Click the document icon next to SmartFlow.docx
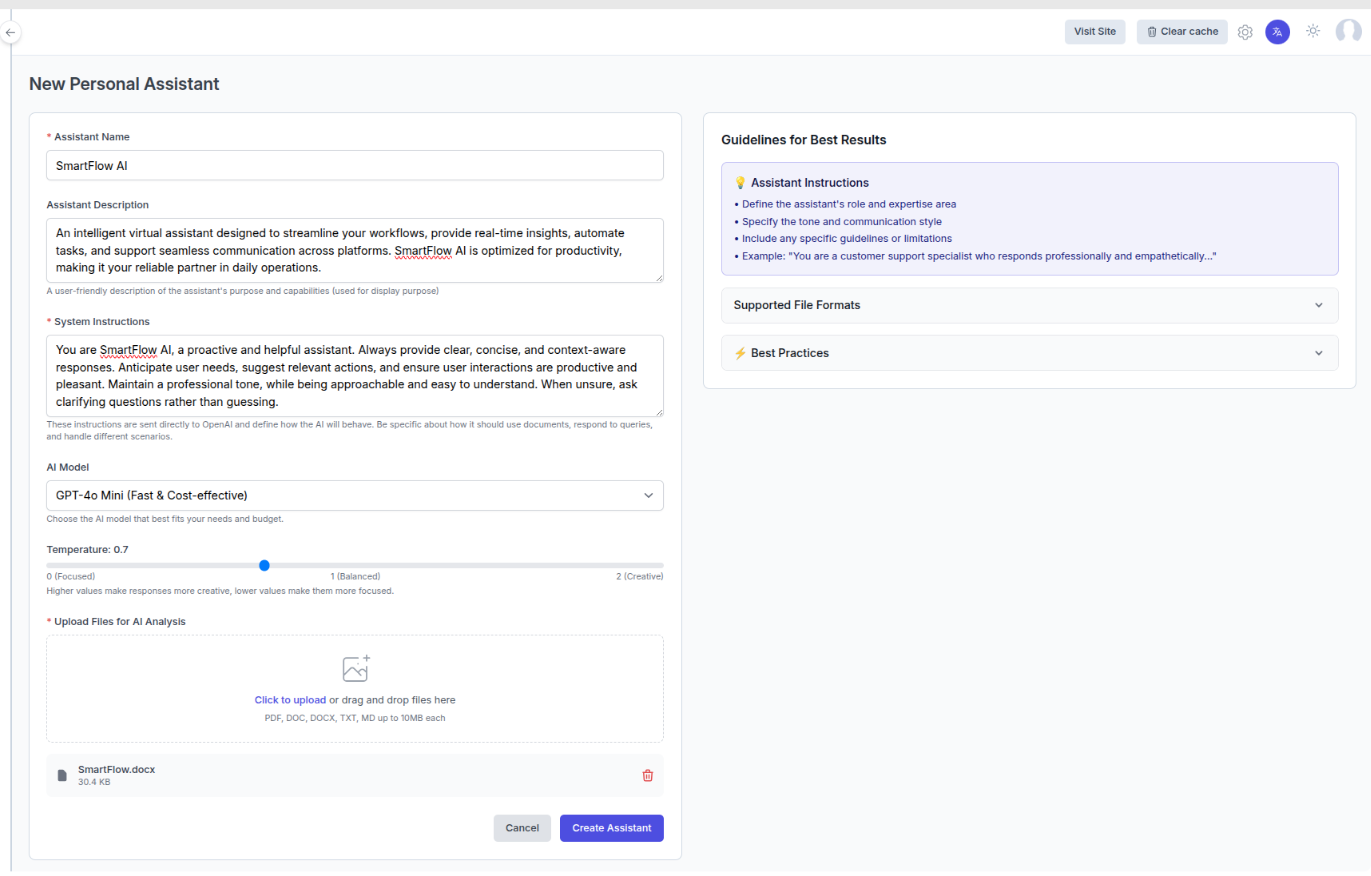 (x=62, y=775)
